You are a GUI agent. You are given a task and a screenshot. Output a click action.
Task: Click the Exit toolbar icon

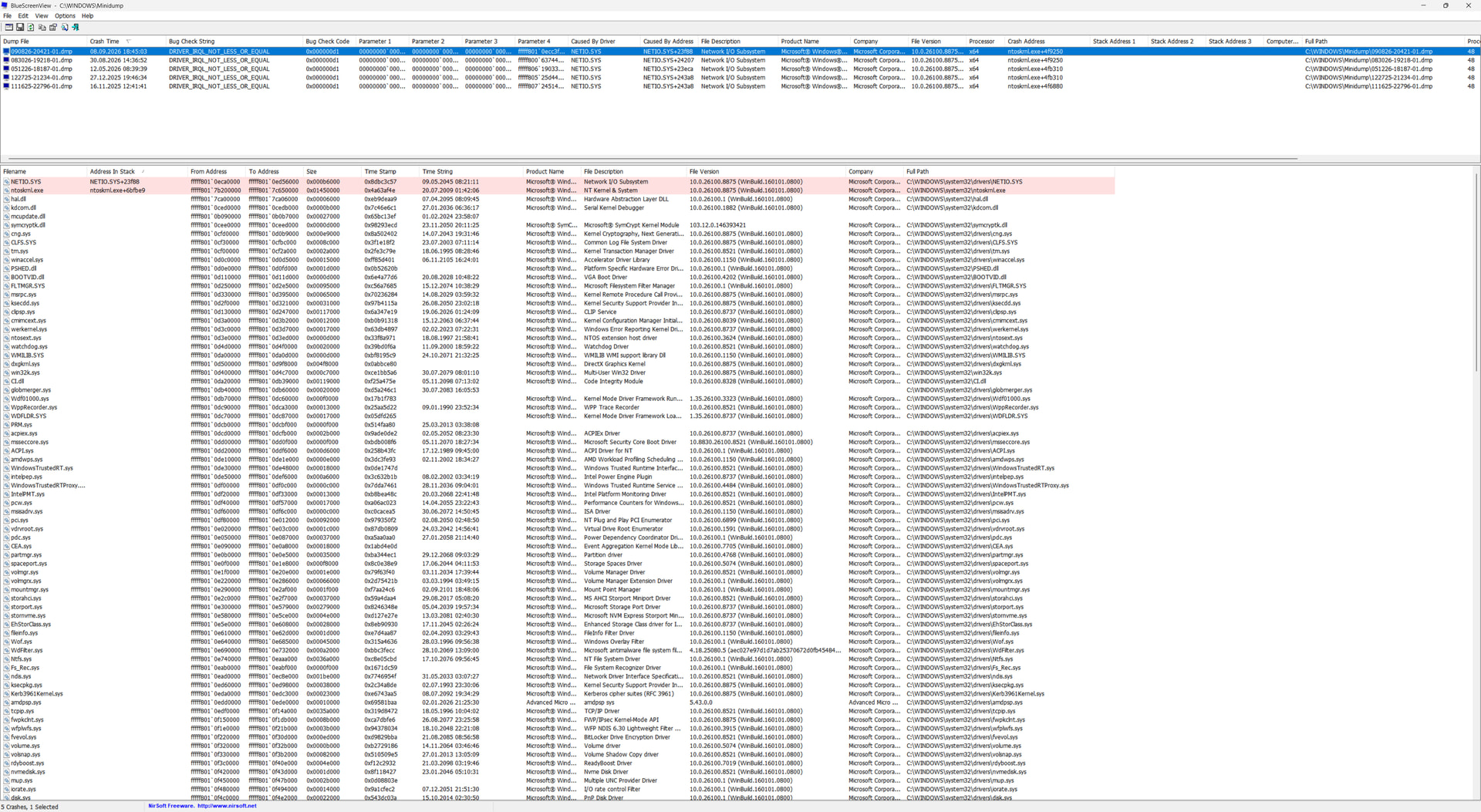(x=76, y=27)
